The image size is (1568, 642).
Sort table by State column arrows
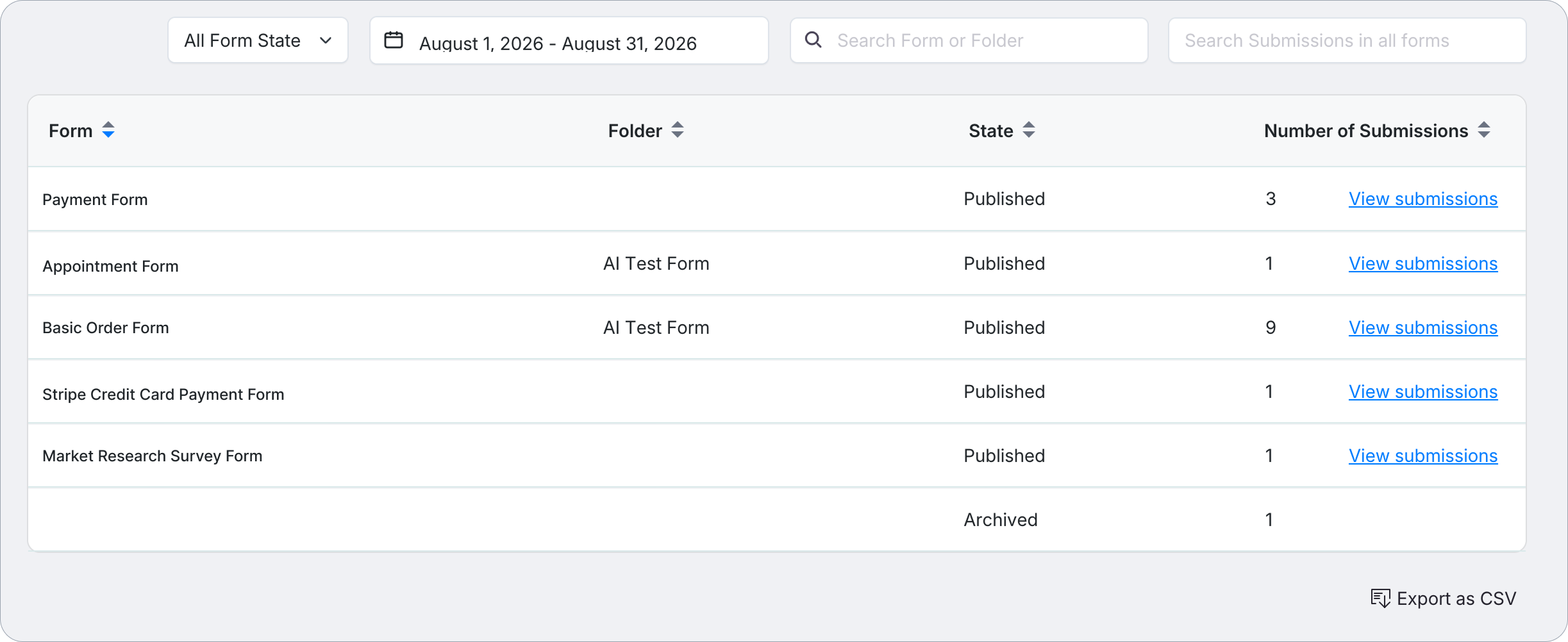pos(1029,130)
